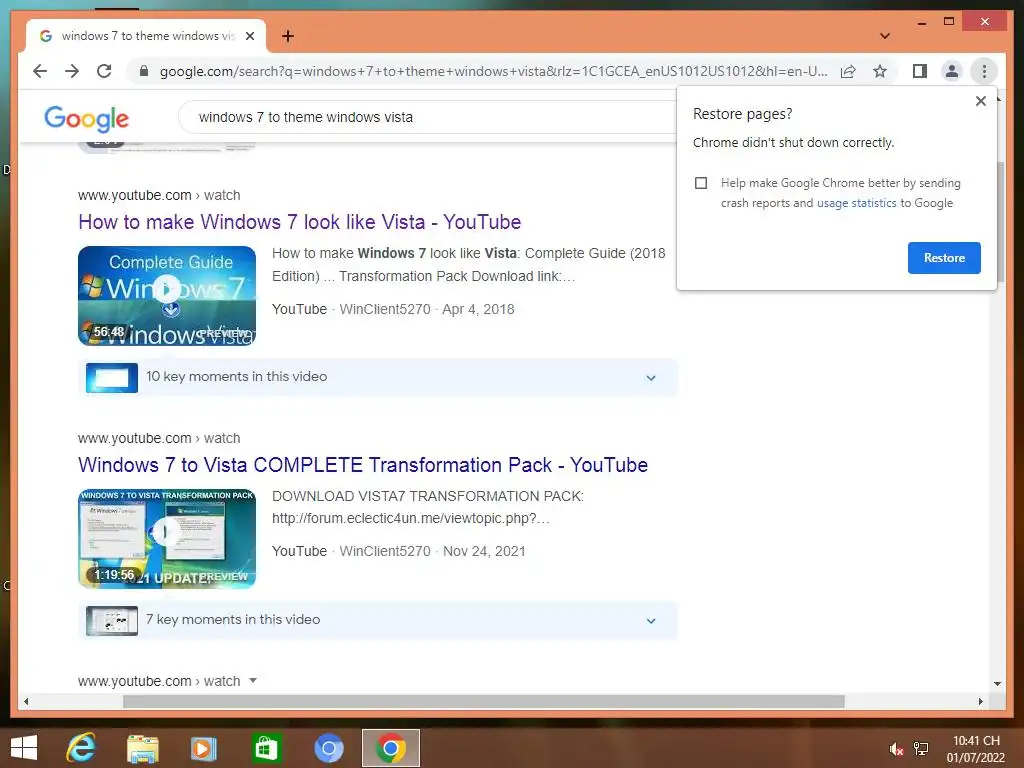The image size is (1024, 768).
Task: Open the taskbar clock and date
Action: click(x=976, y=749)
